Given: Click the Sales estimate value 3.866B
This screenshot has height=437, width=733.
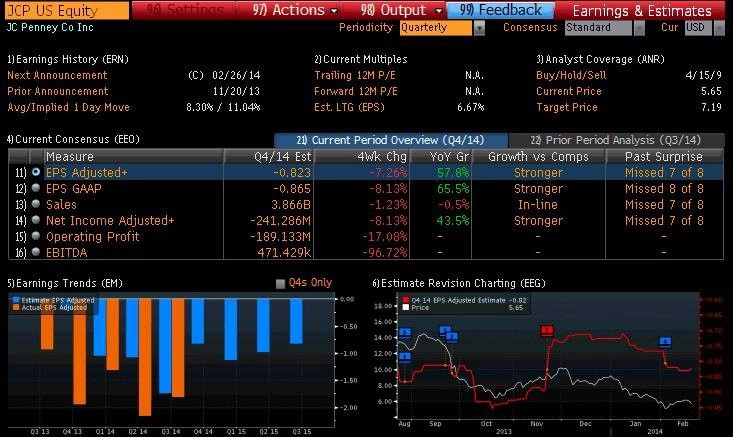Looking at the screenshot, I should (291, 204).
